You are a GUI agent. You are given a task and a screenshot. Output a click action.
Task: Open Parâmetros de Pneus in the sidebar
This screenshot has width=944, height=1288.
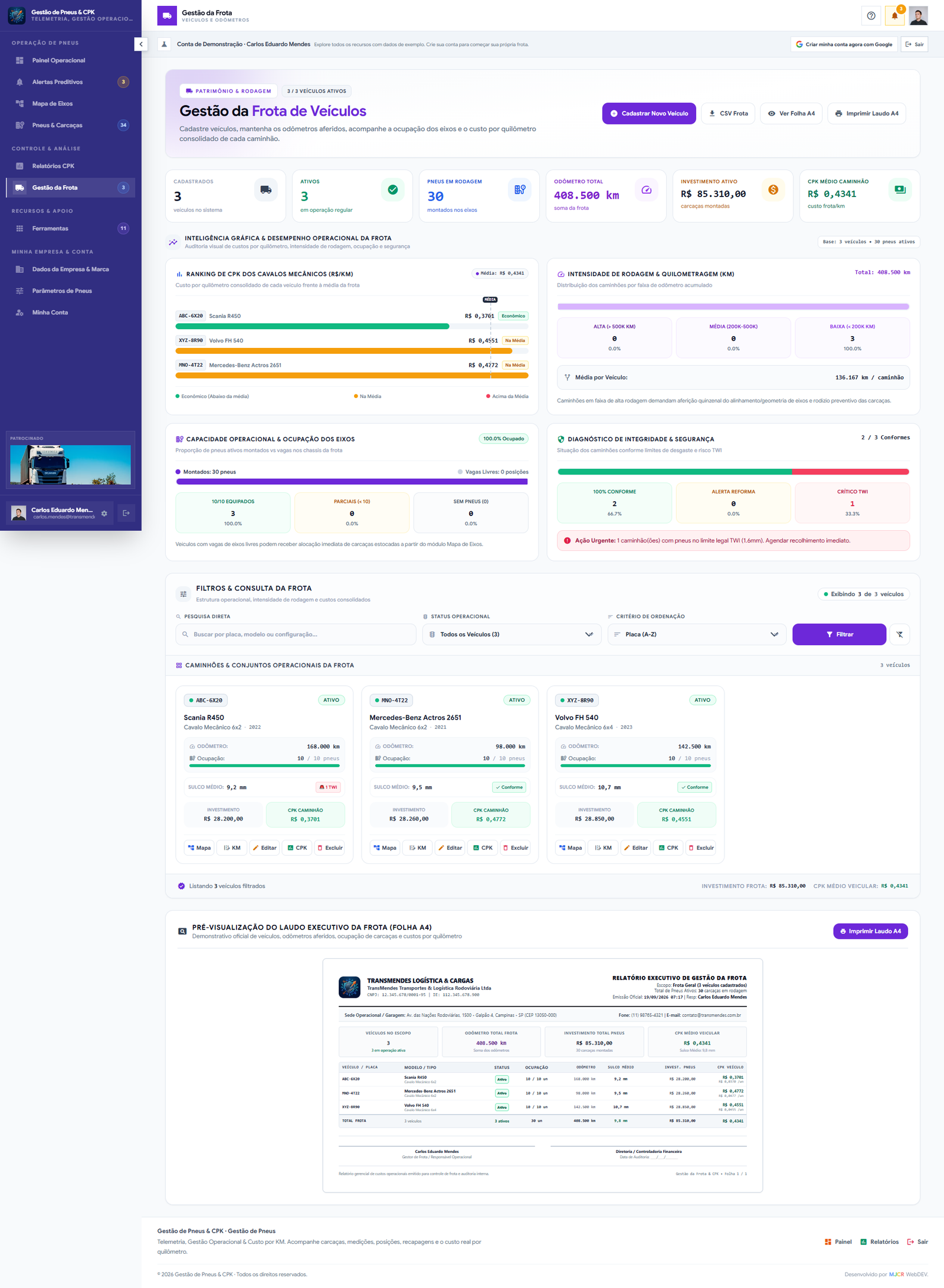point(71,291)
